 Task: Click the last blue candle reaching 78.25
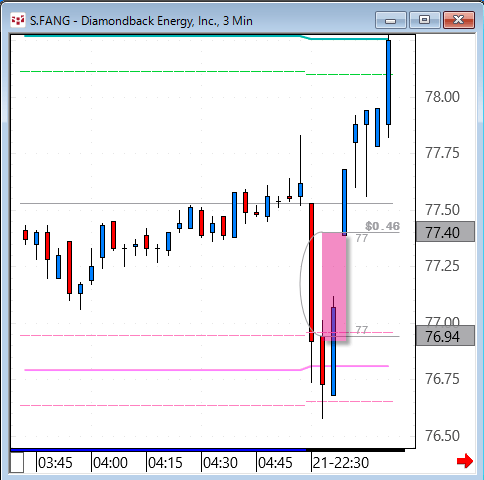point(388,82)
